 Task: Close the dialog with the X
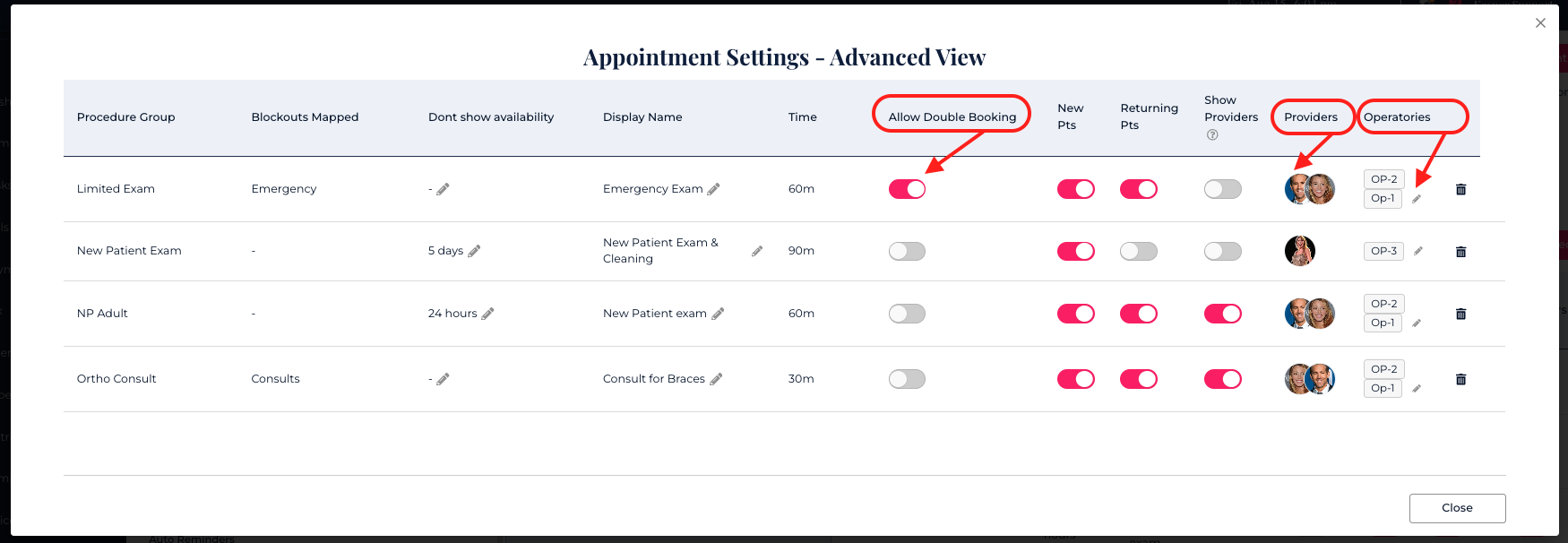1540,23
